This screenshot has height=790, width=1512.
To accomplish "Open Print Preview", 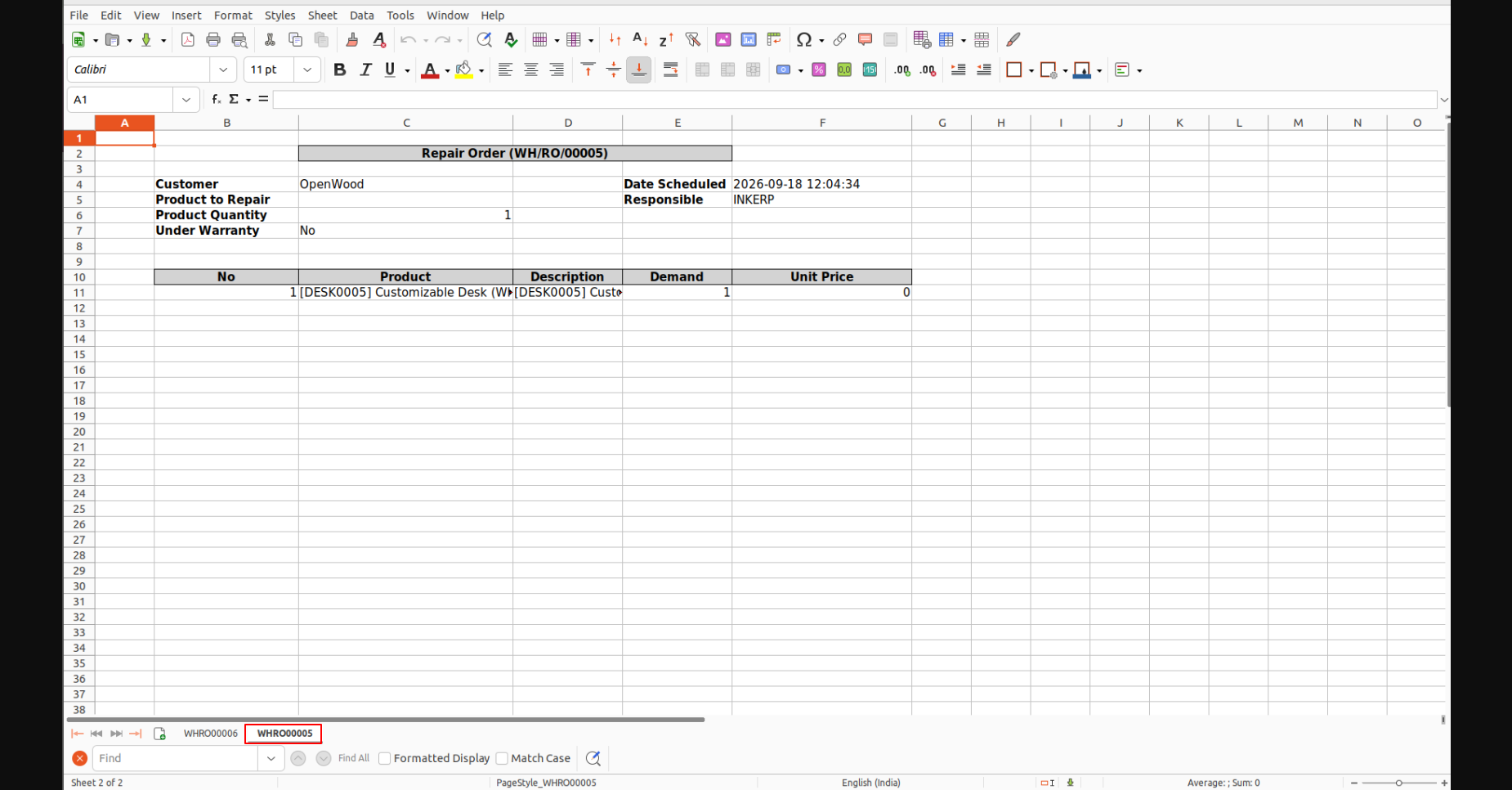I will (239, 39).
